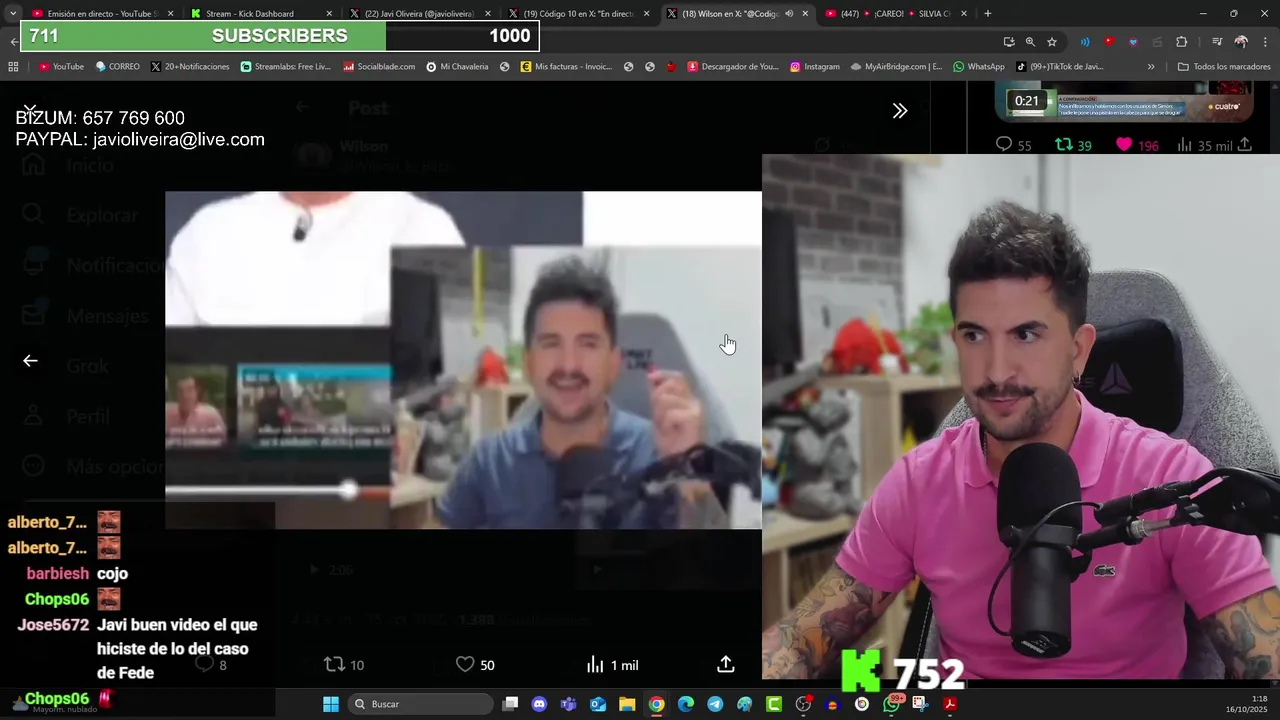This screenshot has width=1280, height=720.
Task: Open Camtasia green icon in the taskbar
Action: point(774,704)
